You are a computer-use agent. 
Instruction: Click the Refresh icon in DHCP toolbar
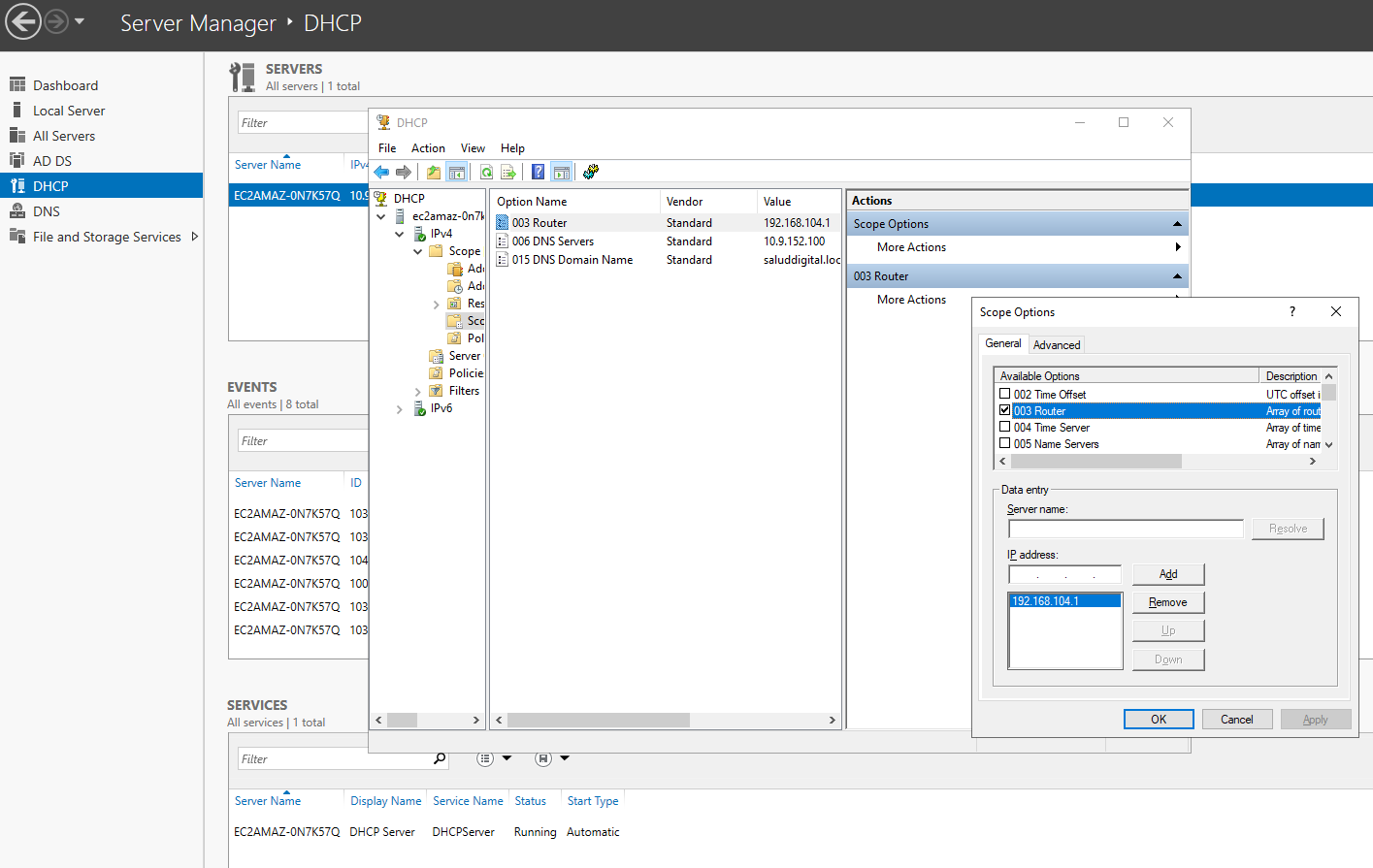pyautogui.click(x=486, y=173)
